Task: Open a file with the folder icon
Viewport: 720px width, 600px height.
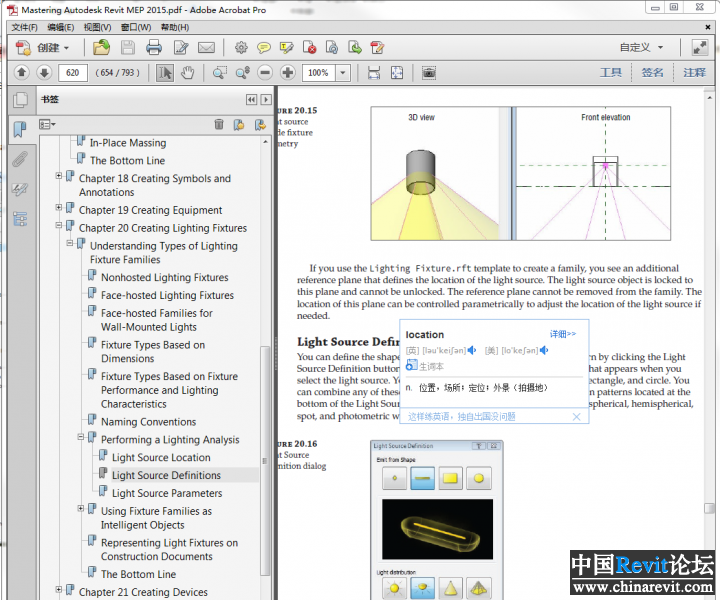Action: pyautogui.click(x=101, y=47)
